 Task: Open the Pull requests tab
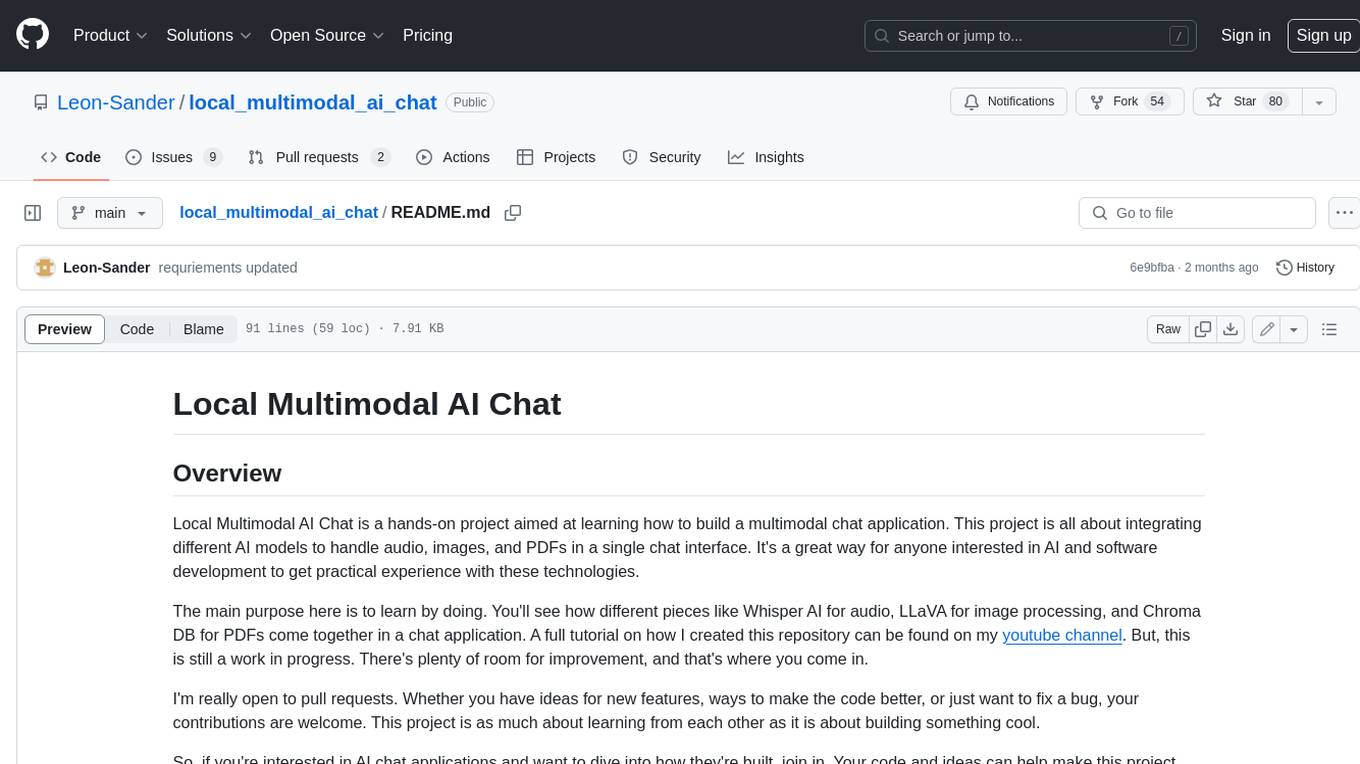(319, 157)
